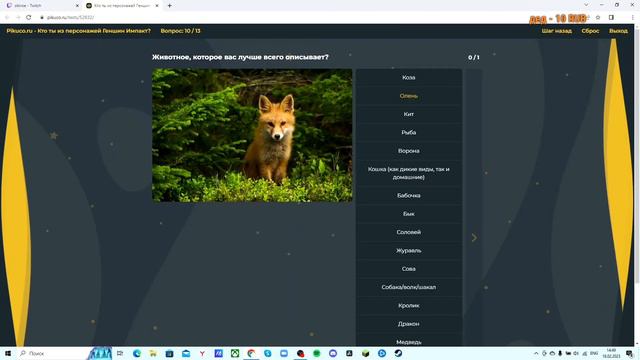The width and height of the screenshot is (640, 360).
Task: Open the Chrome three-dot menu
Action: (633, 18)
